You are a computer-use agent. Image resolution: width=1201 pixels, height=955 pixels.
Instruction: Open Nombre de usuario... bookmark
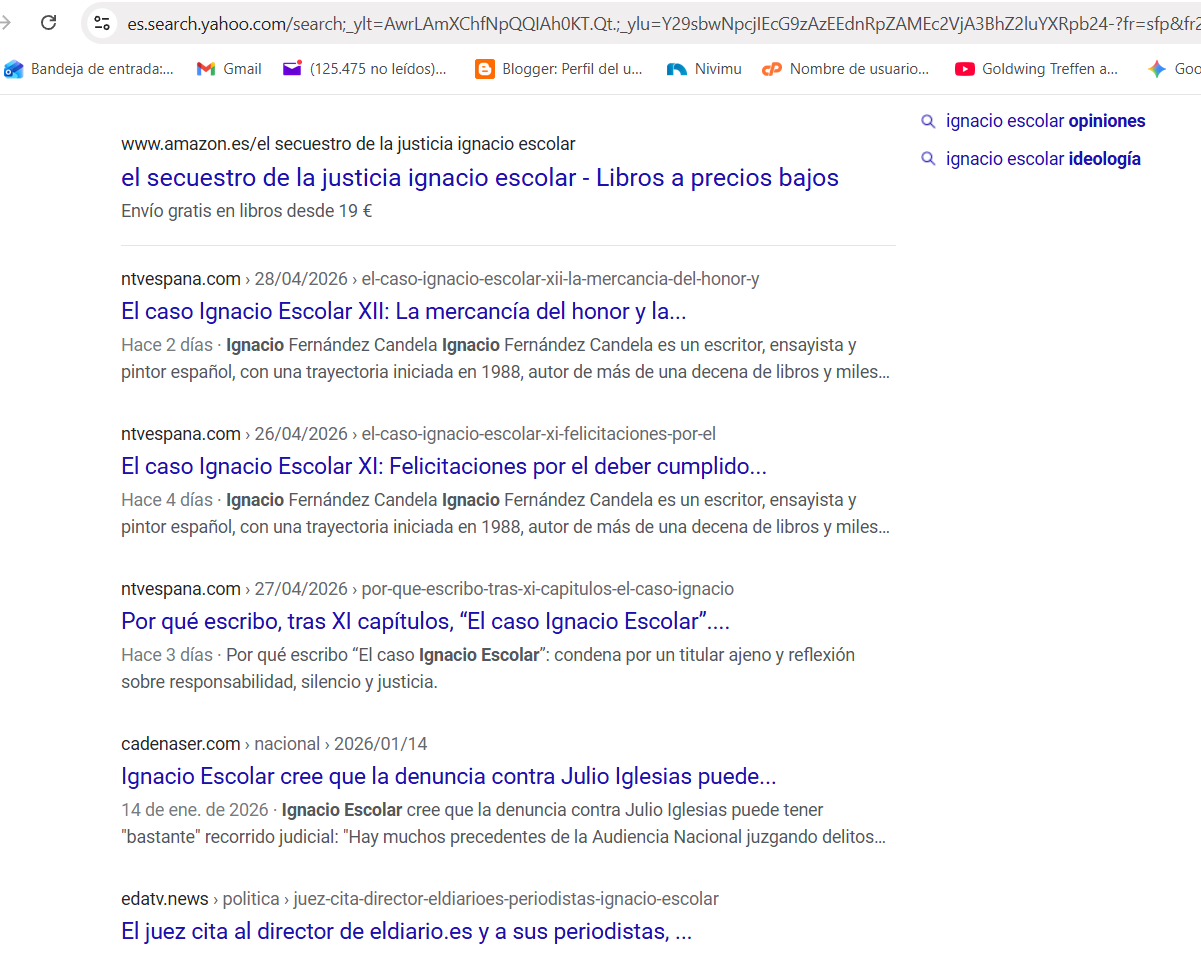(x=846, y=69)
